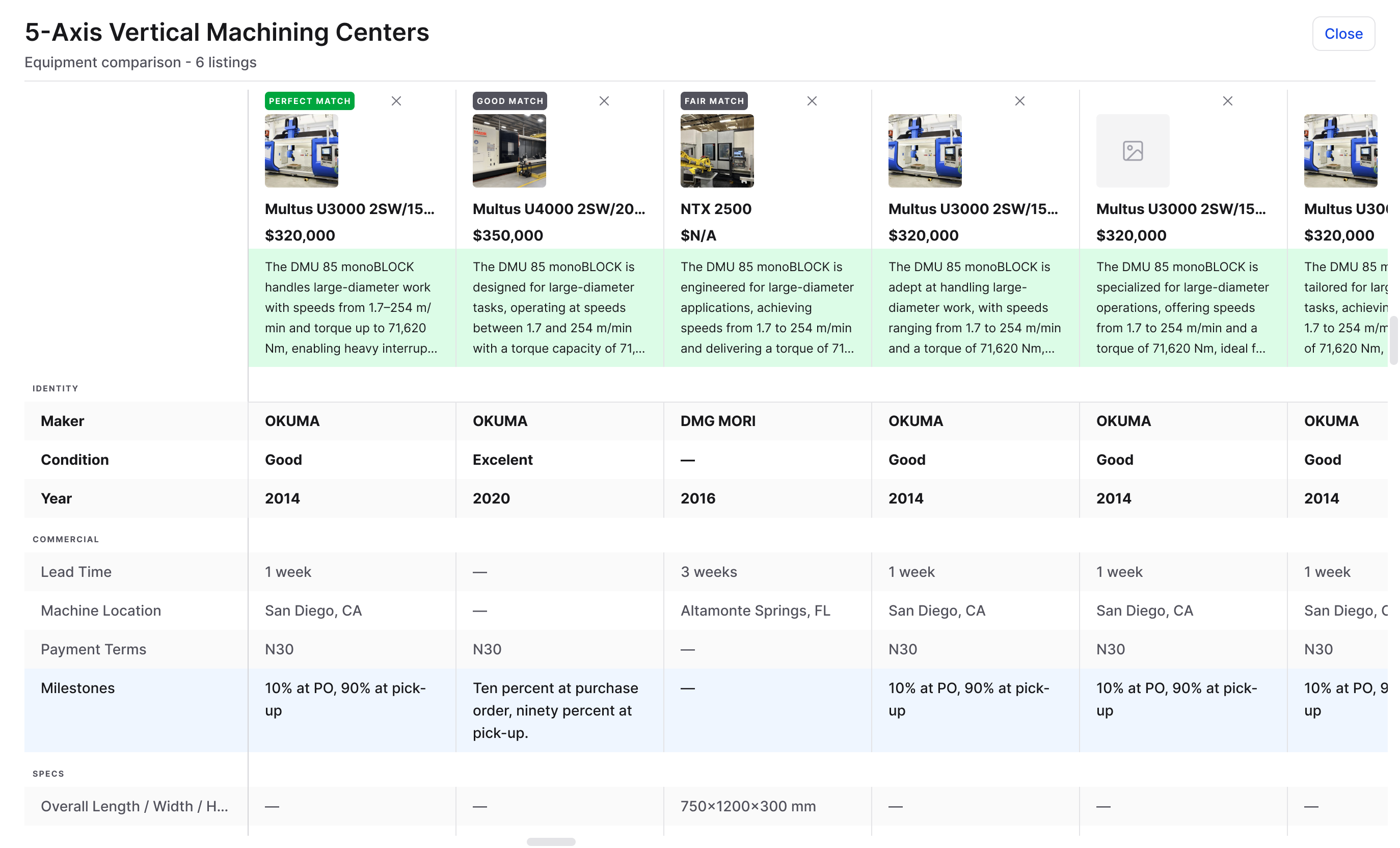1400x848 pixels.
Task: Expand the truncated Overall Length row label
Action: tap(134, 806)
